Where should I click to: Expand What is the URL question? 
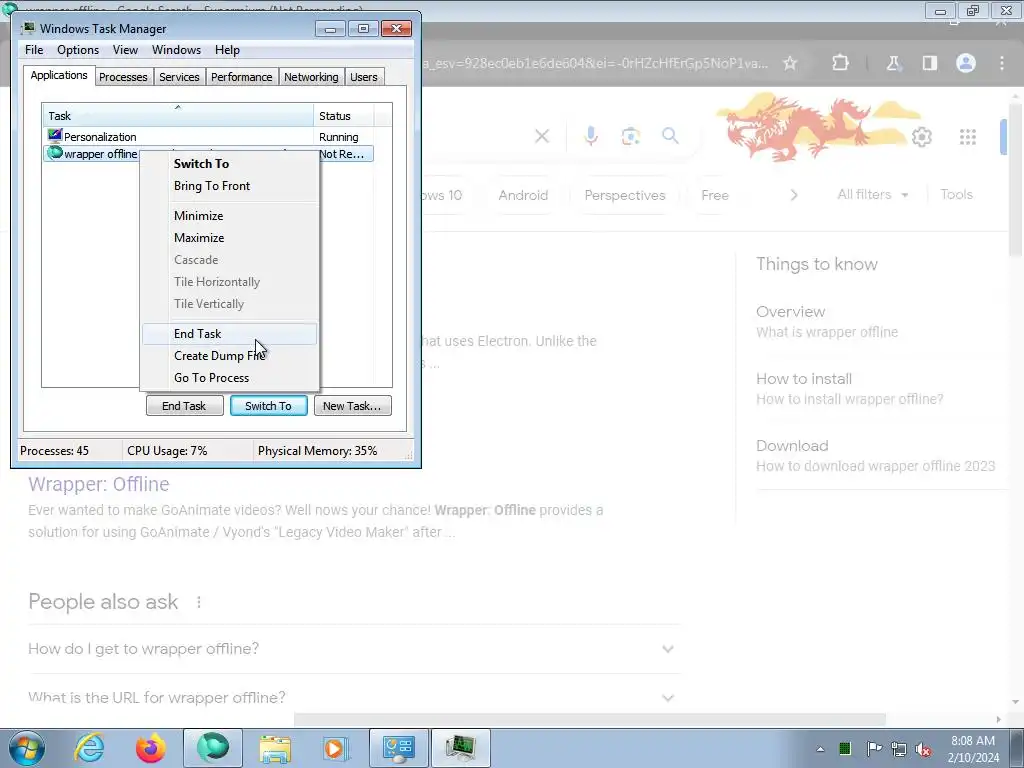(353, 697)
